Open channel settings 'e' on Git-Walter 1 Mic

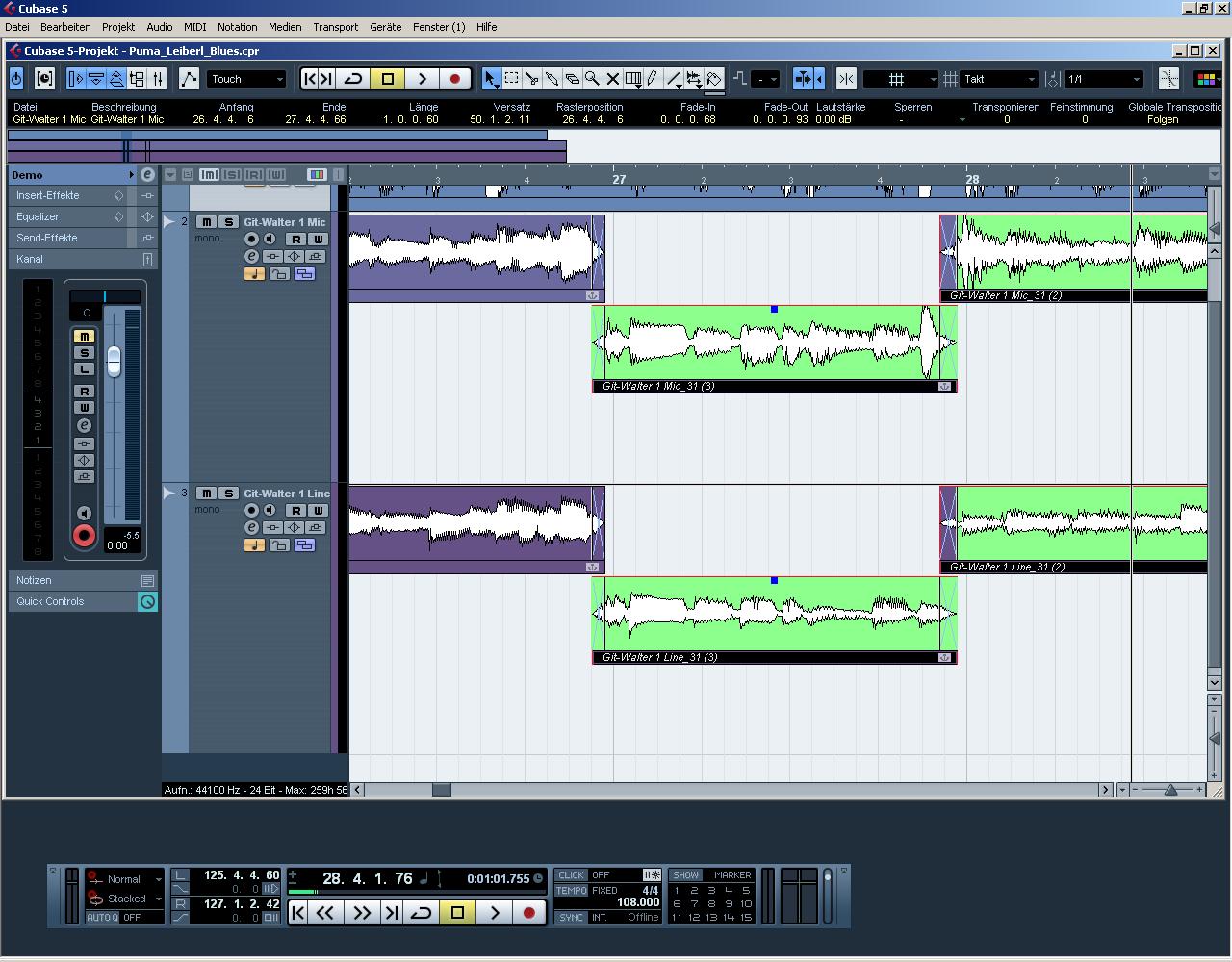251,257
